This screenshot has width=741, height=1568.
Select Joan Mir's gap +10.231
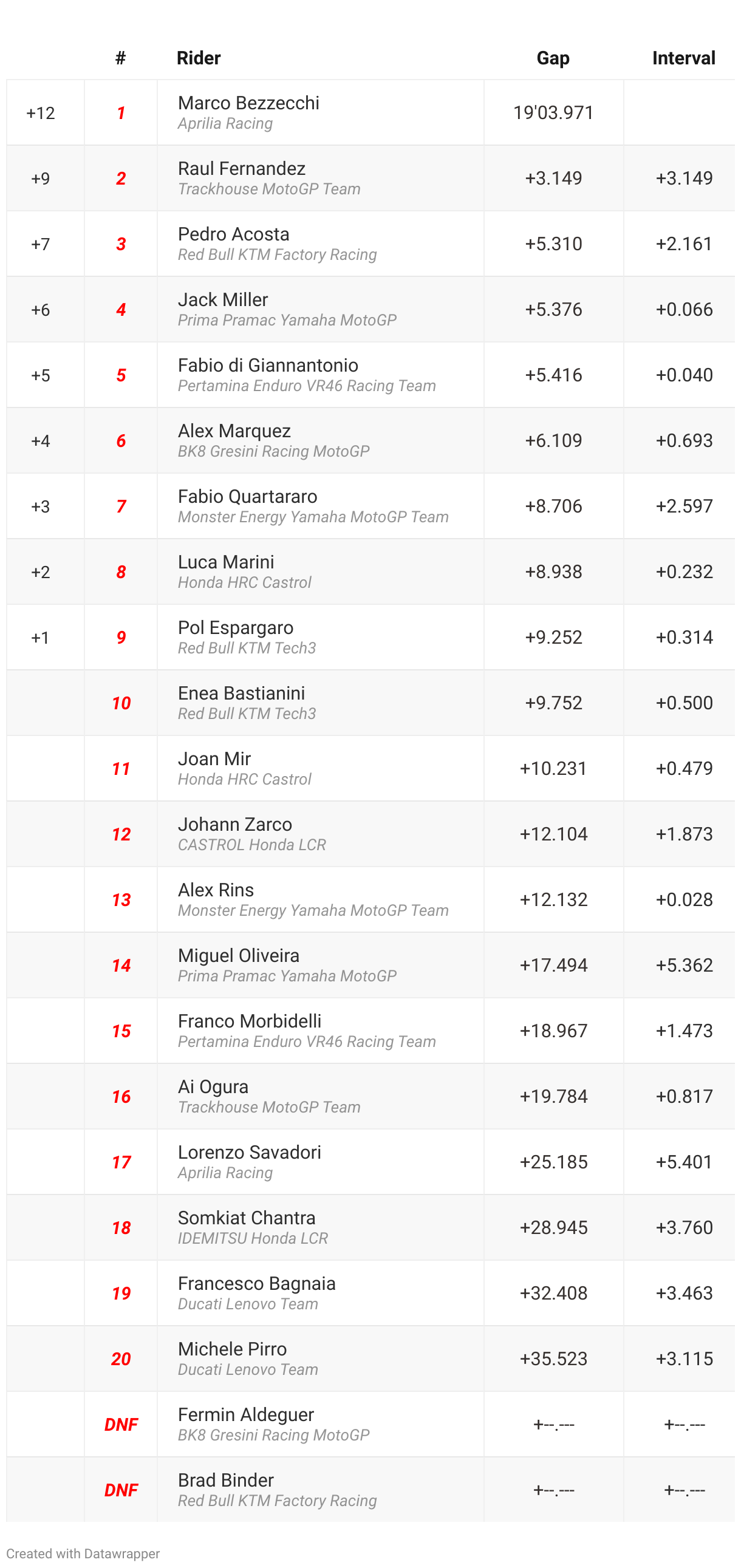click(553, 768)
